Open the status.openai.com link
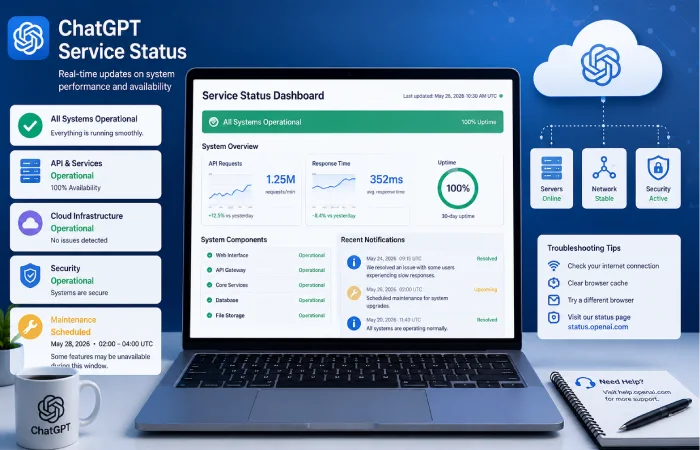Screen dimensions: 700x450 pos(598,327)
